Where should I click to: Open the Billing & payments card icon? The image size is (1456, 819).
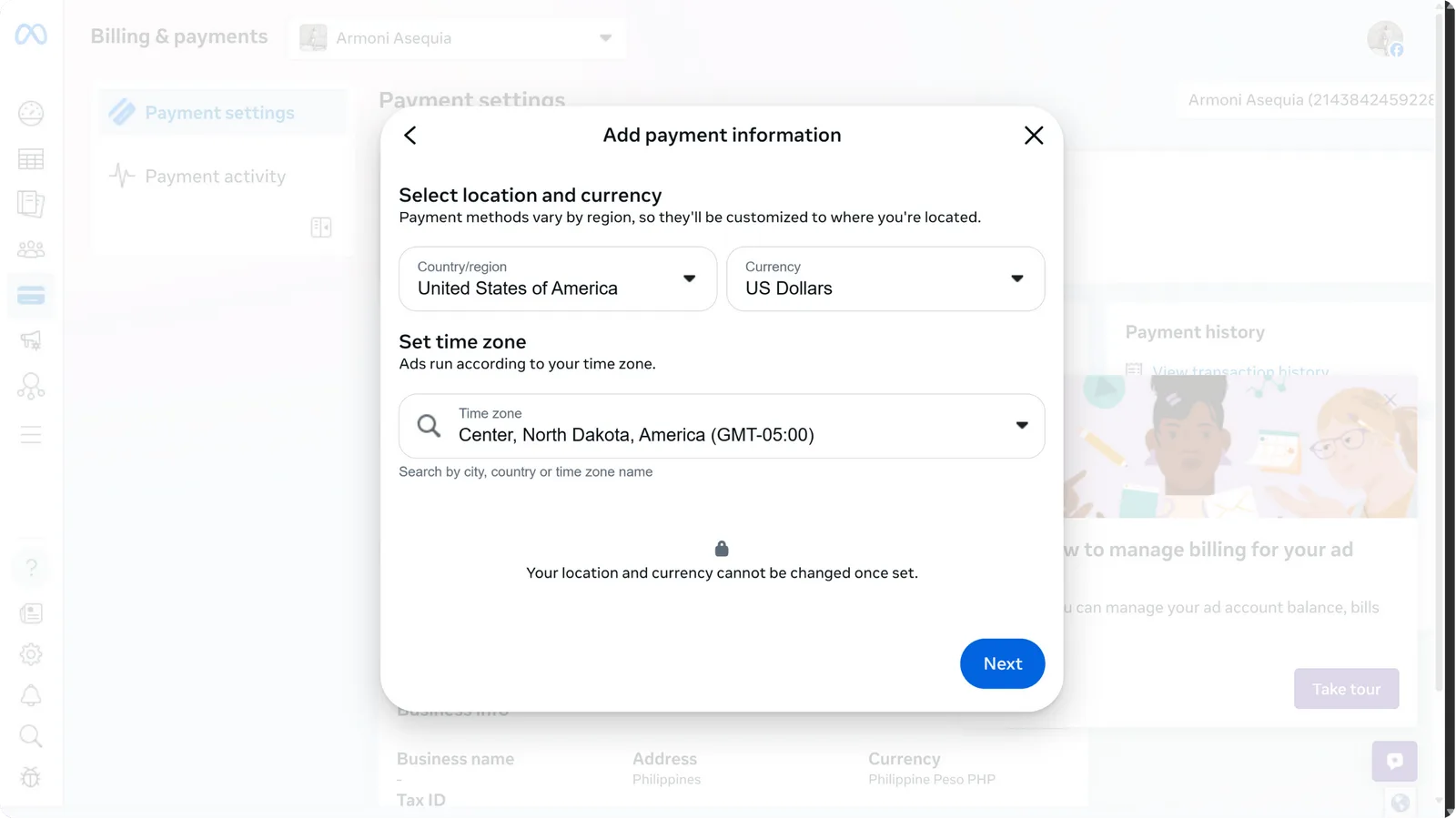tap(31, 295)
